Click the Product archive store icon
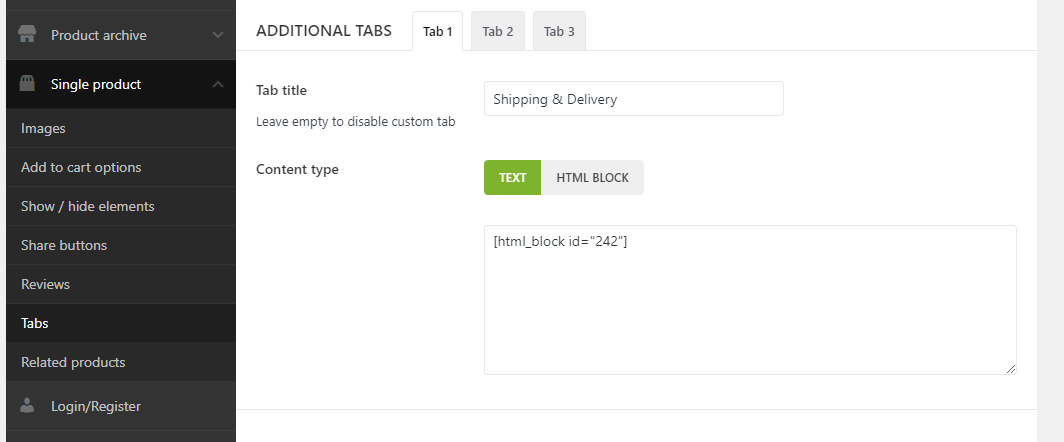 coord(27,35)
